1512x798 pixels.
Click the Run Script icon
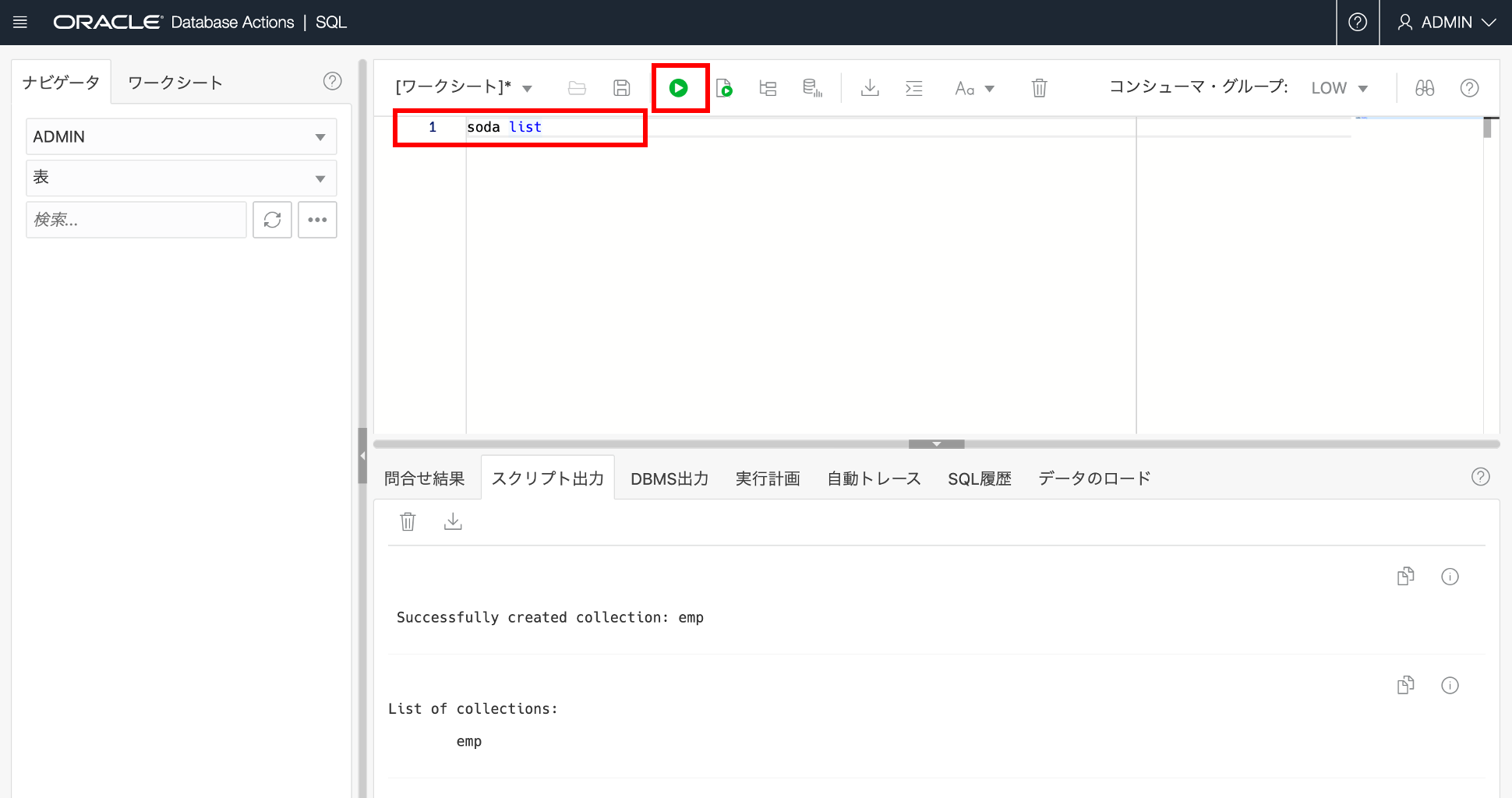[x=724, y=88]
